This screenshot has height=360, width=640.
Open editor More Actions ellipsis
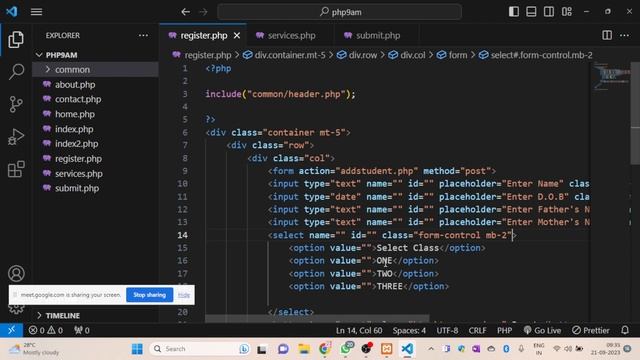point(624,36)
